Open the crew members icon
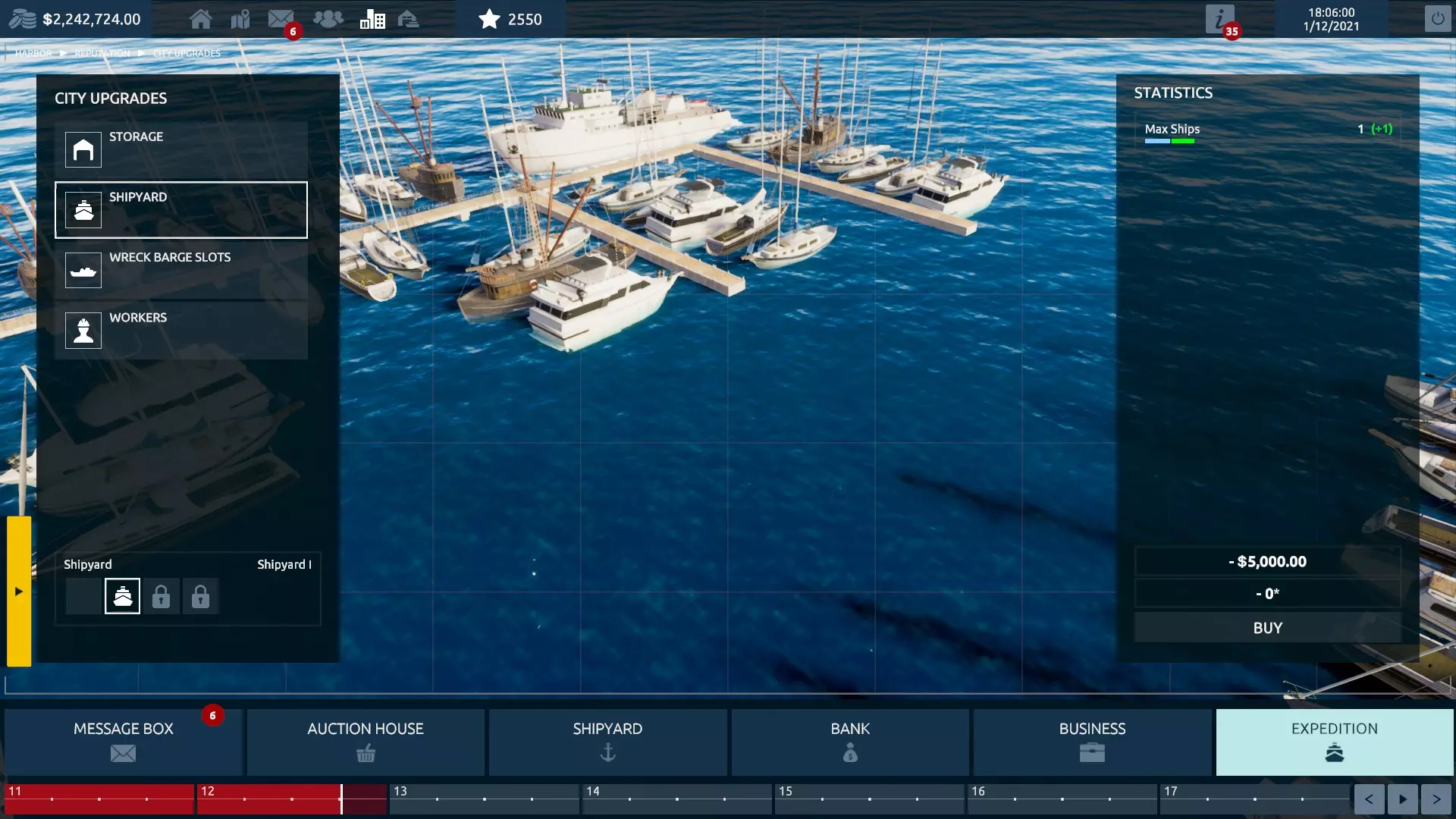 [x=328, y=19]
